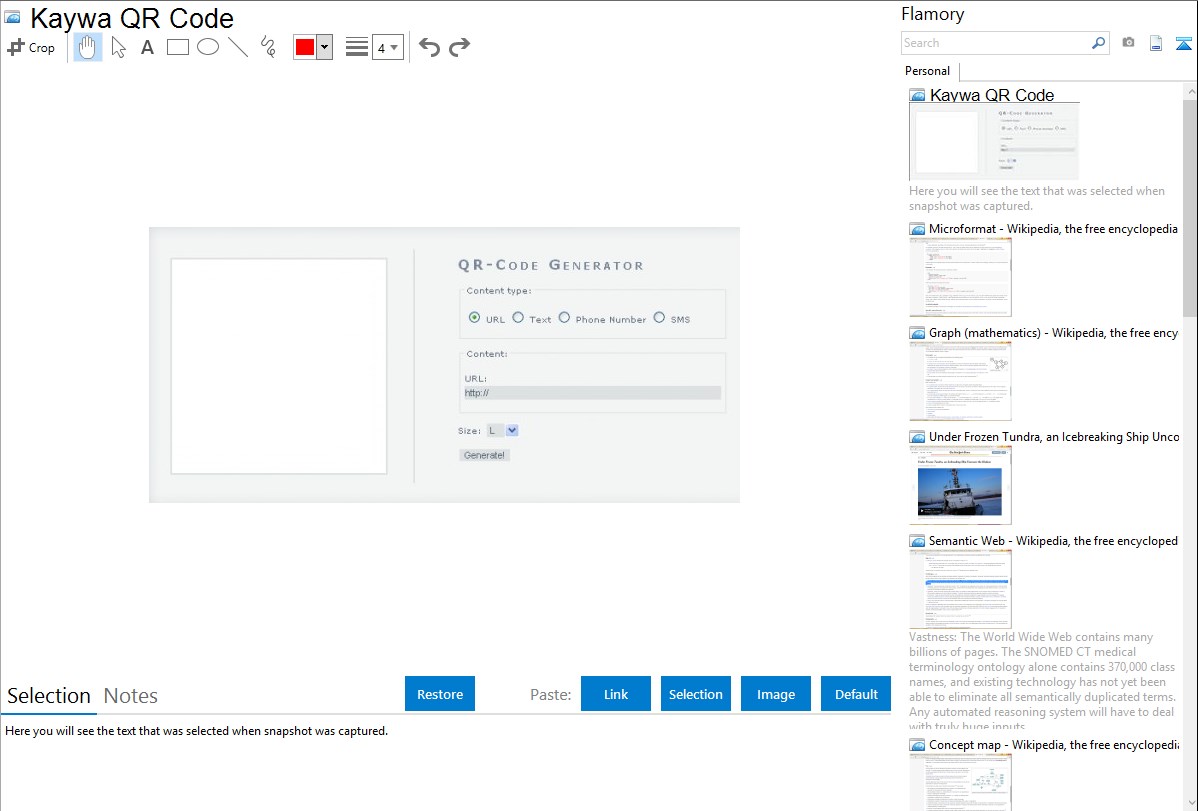
Task: Open the Semantic Web thumbnail
Action: pyautogui.click(x=960, y=589)
